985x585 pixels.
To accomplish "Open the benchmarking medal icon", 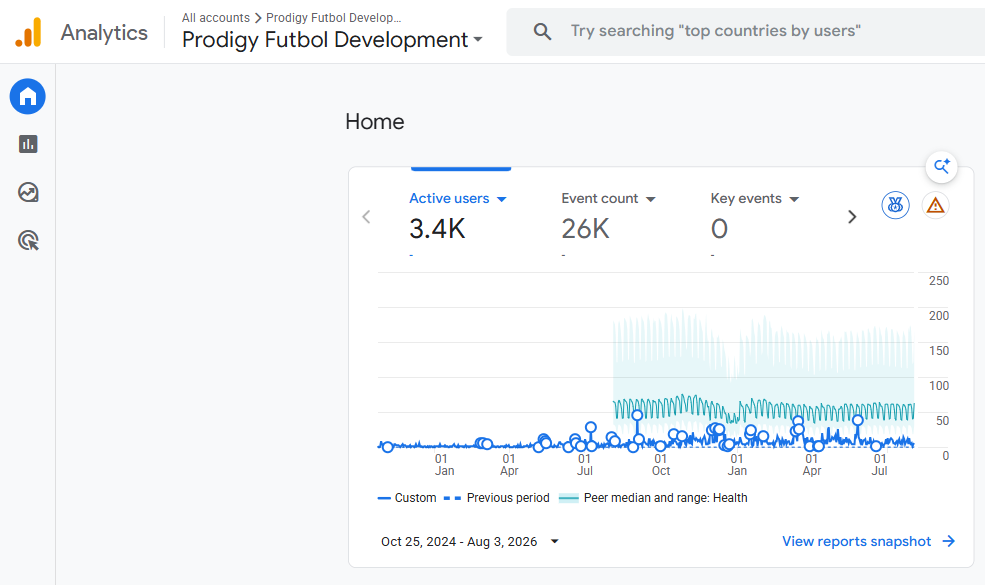I will (x=895, y=205).
